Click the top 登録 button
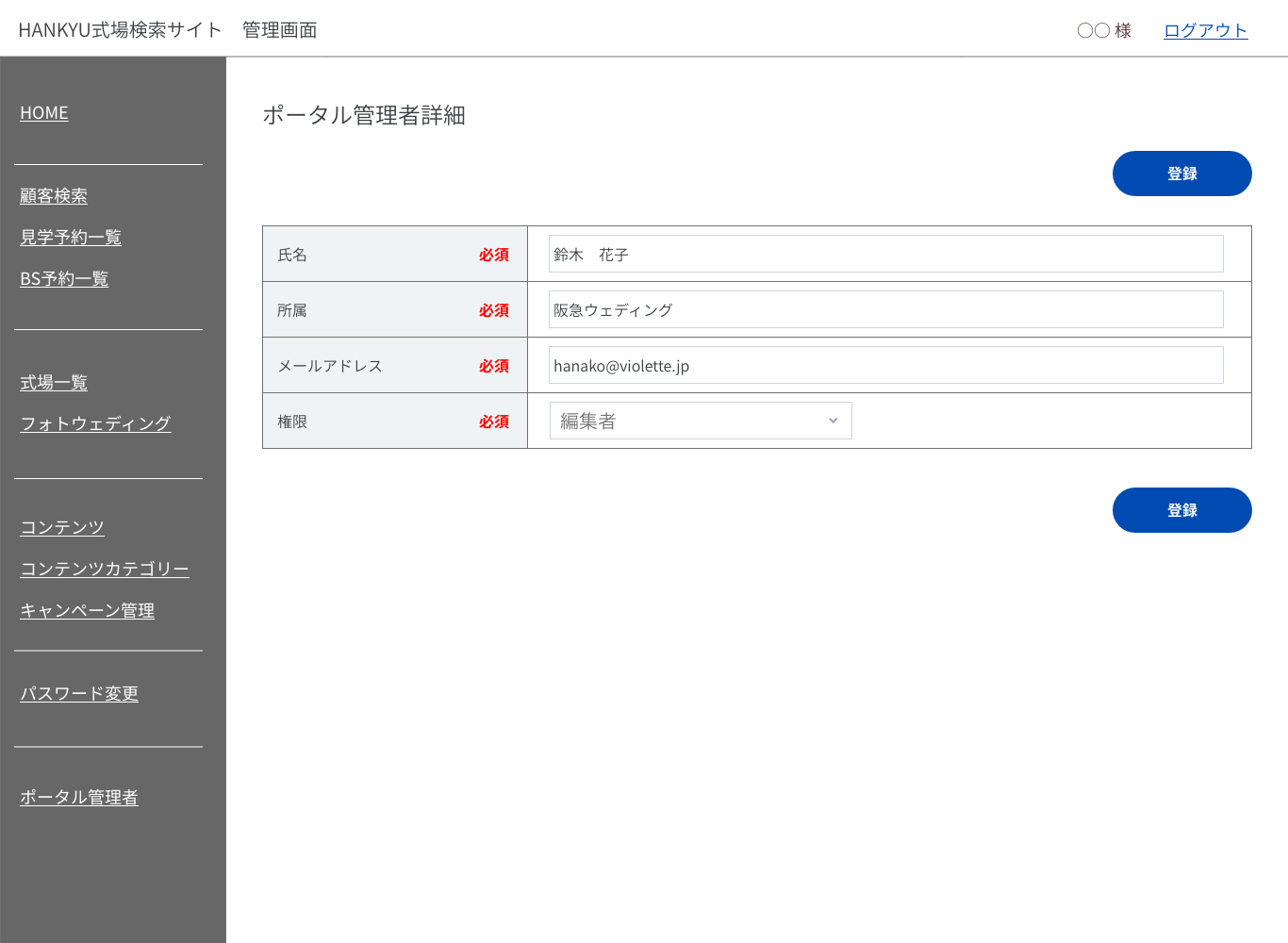 point(1181,174)
